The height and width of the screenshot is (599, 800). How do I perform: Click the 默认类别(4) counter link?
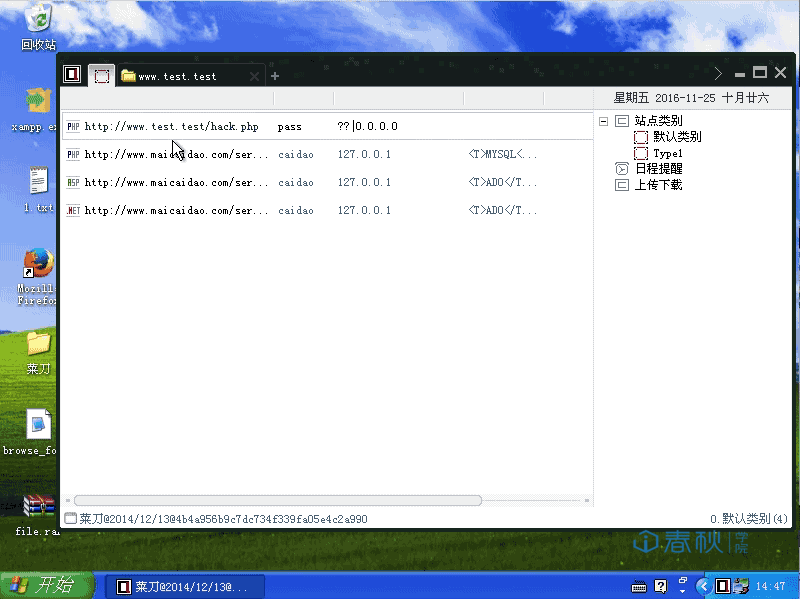pyautogui.click(x=752, y=518)
